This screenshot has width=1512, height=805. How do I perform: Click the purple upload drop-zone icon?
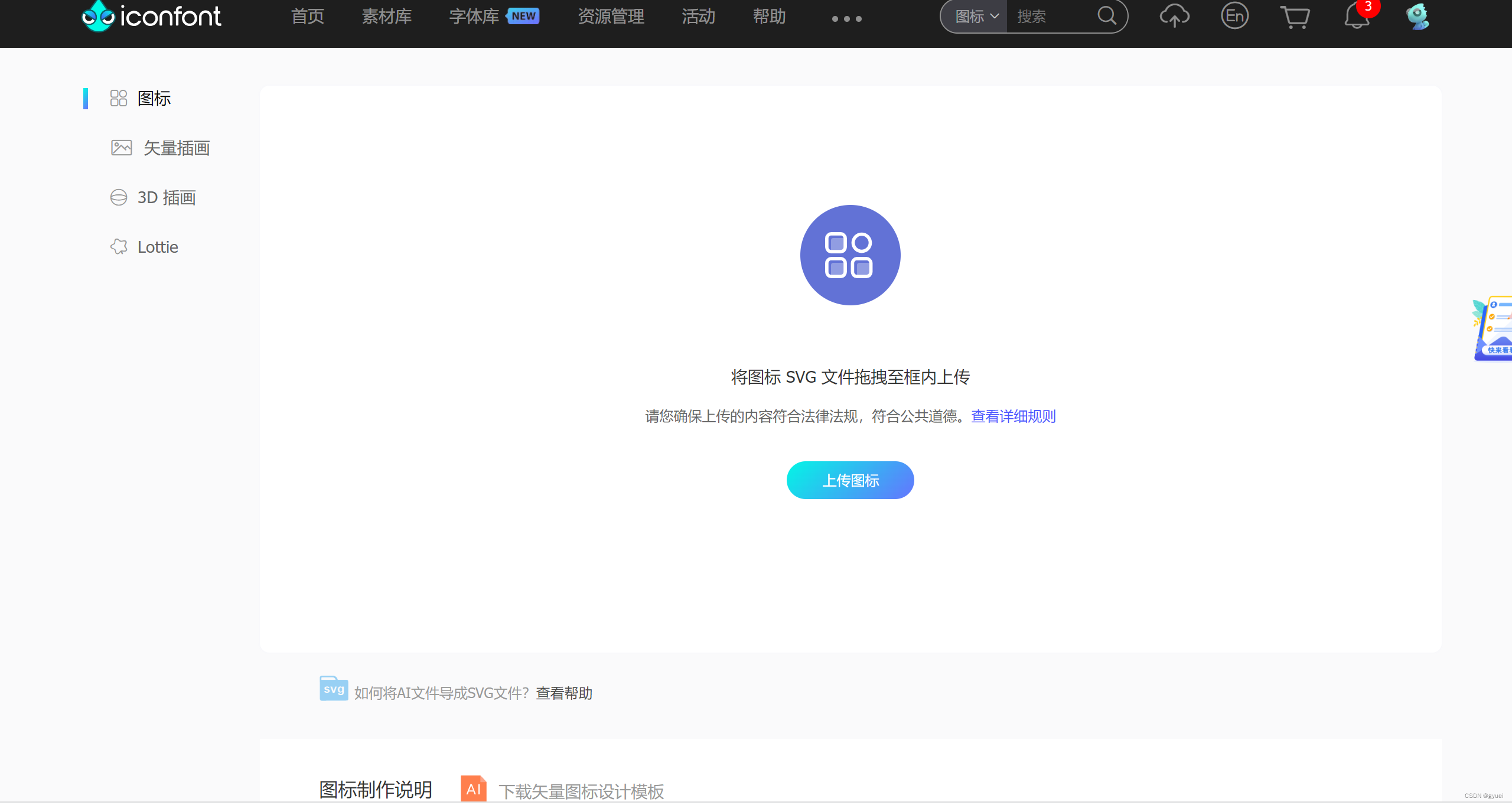pos(850,255)
